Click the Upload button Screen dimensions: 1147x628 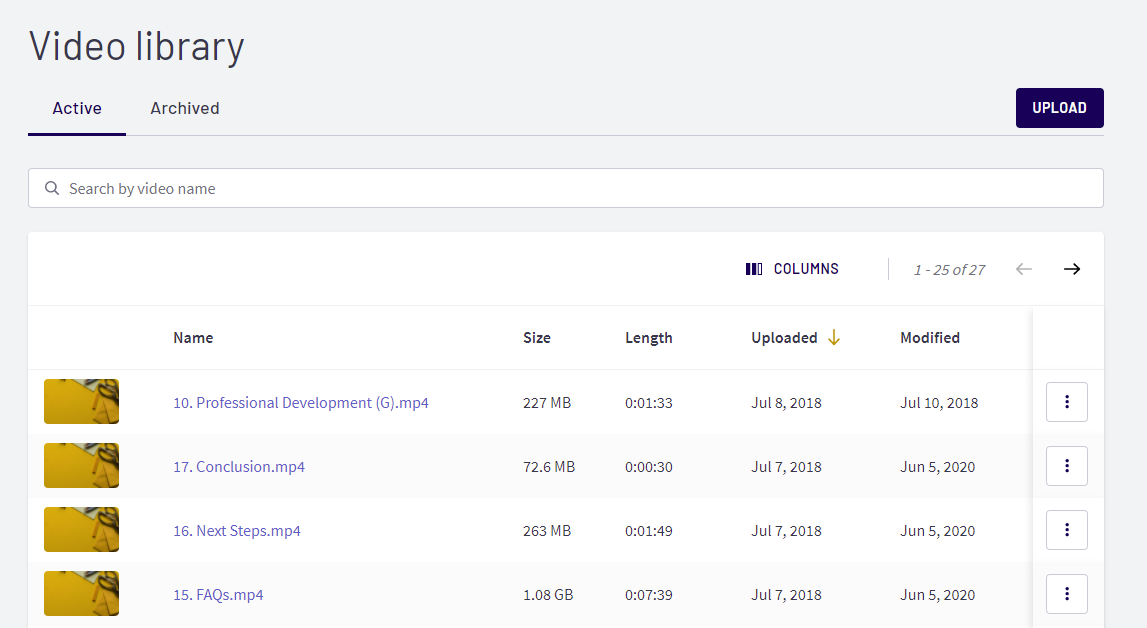coord(1059,108)
